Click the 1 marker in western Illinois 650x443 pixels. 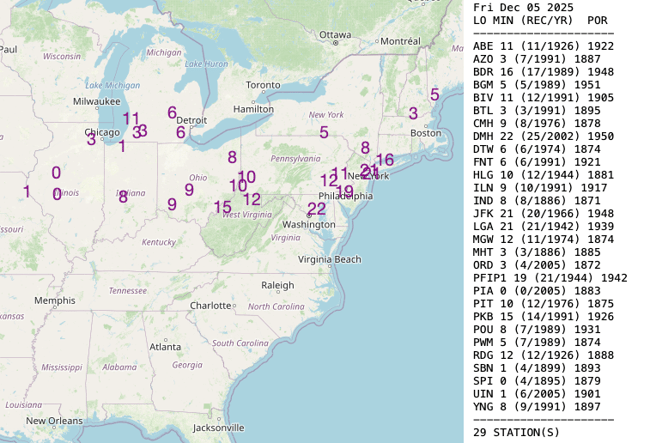coord(27,191)
